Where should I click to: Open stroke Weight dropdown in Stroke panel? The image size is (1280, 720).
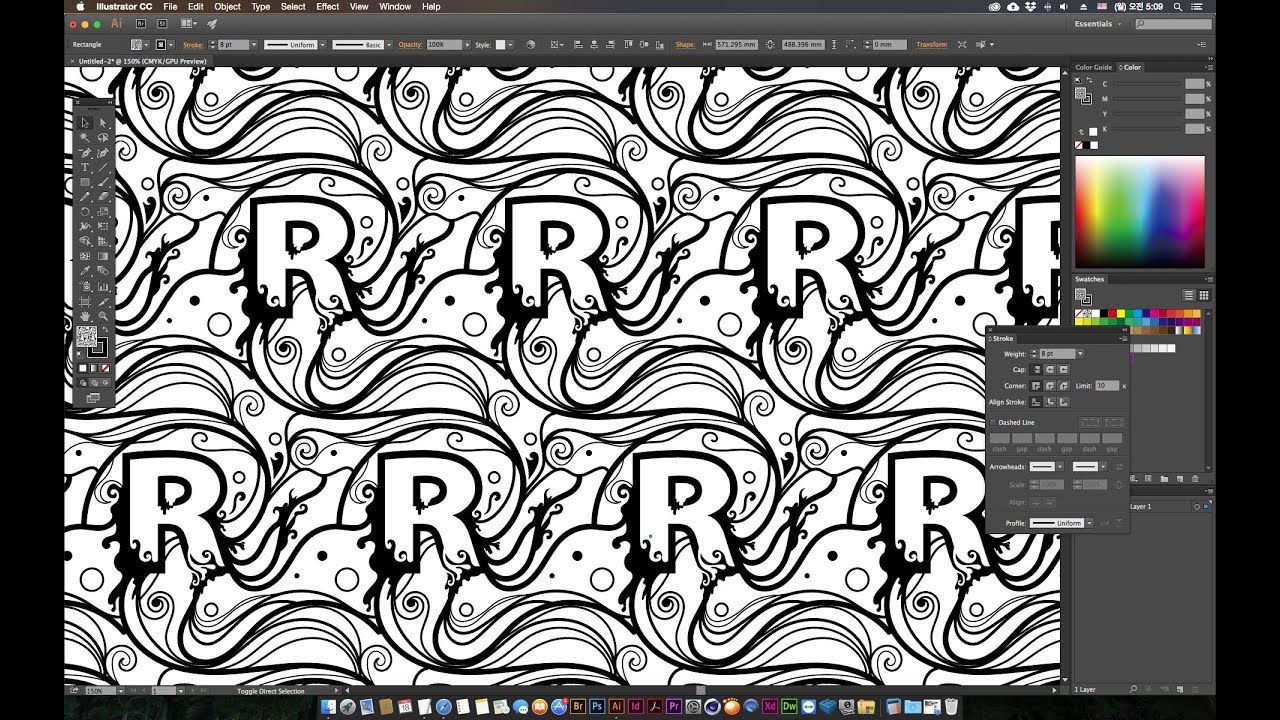[x=1080, y=354]
